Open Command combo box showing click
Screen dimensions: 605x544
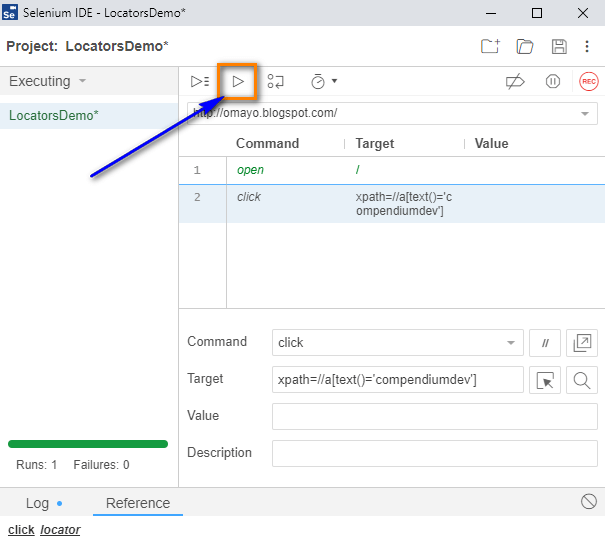[x=397, y=342]
